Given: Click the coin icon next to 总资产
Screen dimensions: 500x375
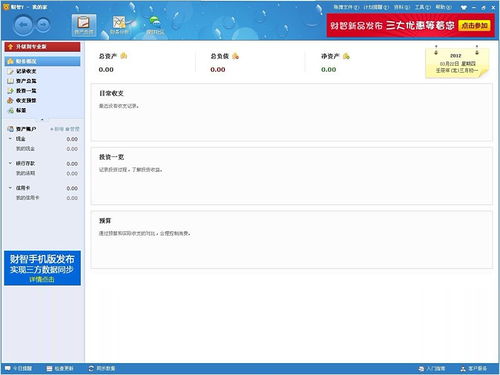Looking at the screenshot, I should [x=124, y=56].
